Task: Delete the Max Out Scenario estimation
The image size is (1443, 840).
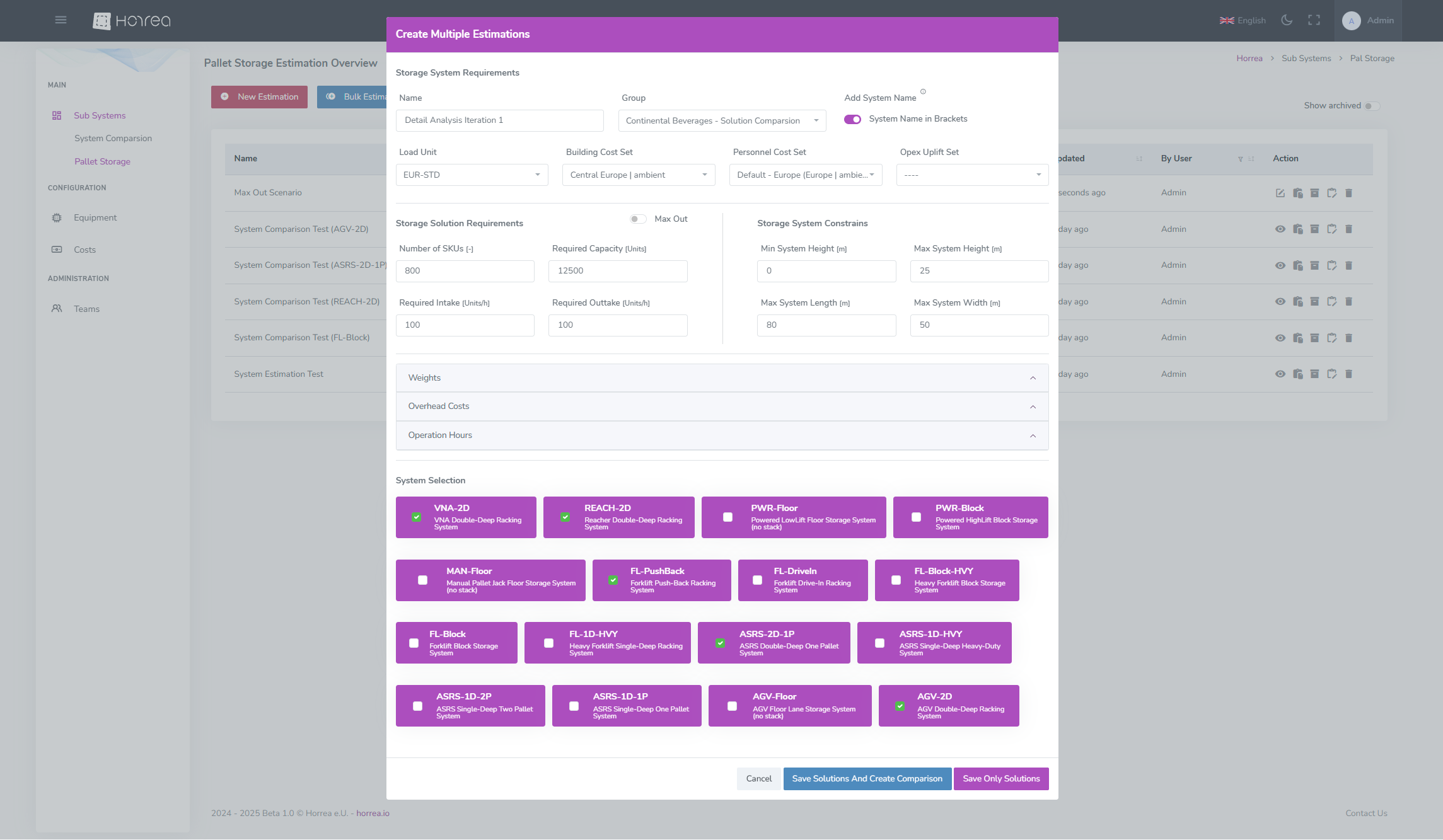Action: [1349, 193]
